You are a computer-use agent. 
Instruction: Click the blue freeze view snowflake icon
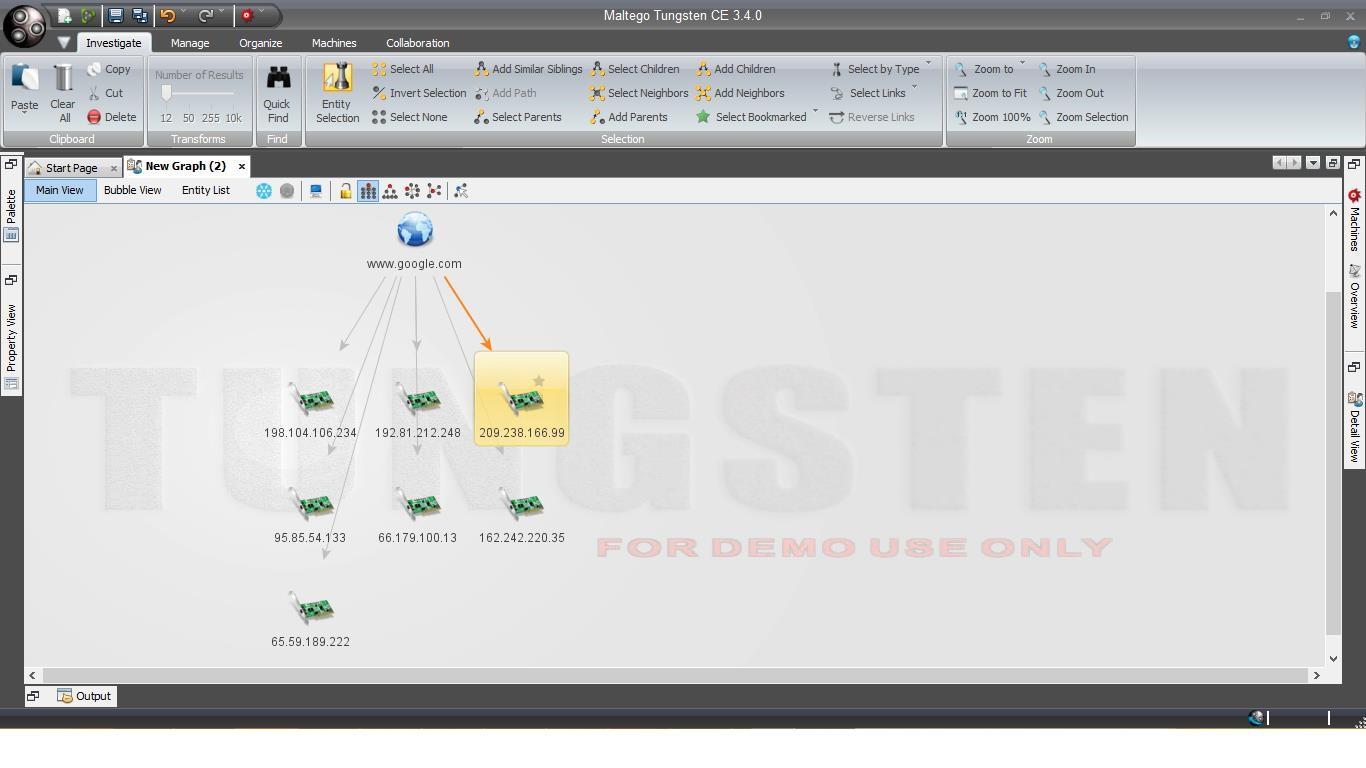click(264, 191)
